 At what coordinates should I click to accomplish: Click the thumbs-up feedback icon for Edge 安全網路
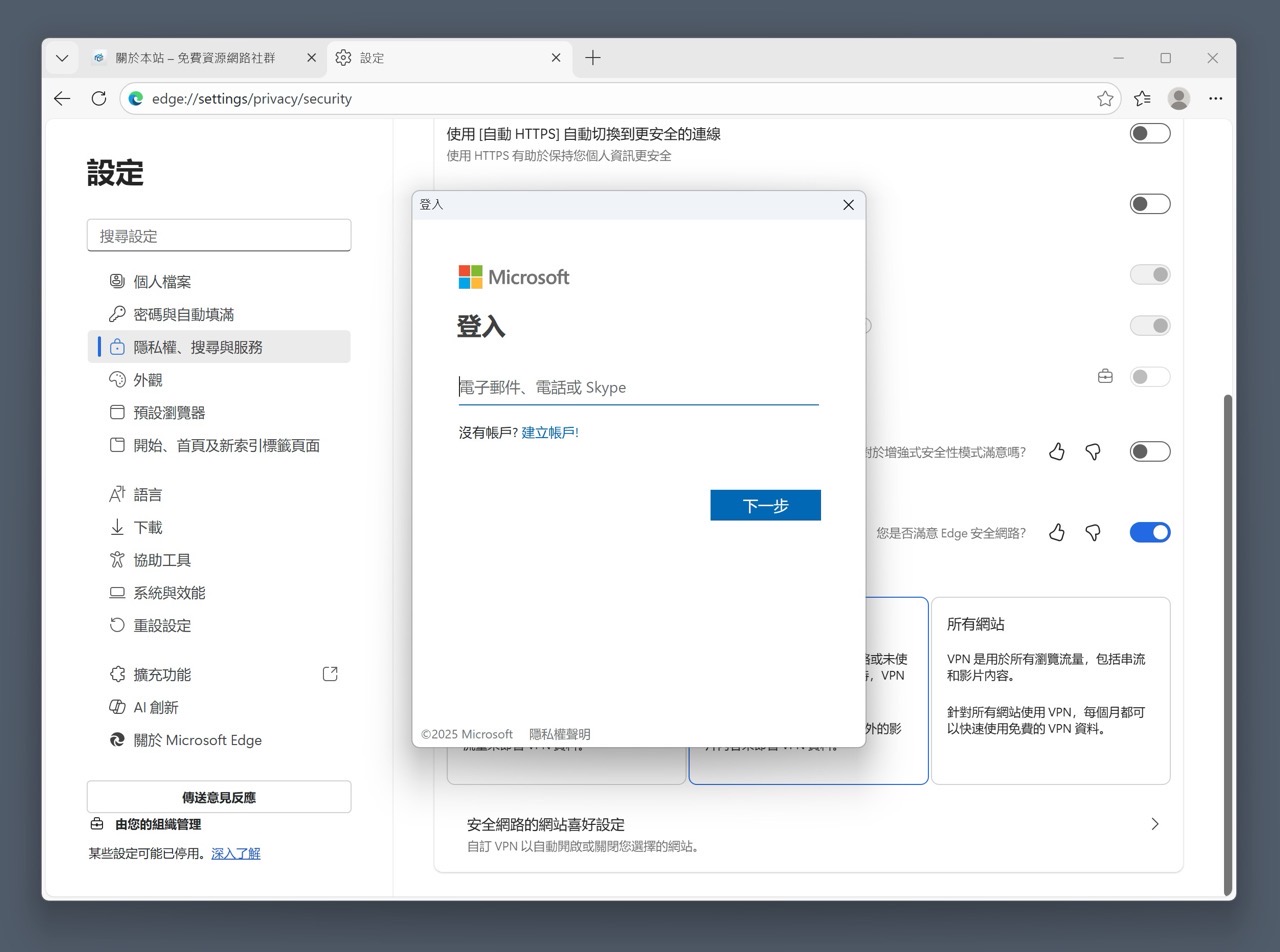[x=1057, y=532]
